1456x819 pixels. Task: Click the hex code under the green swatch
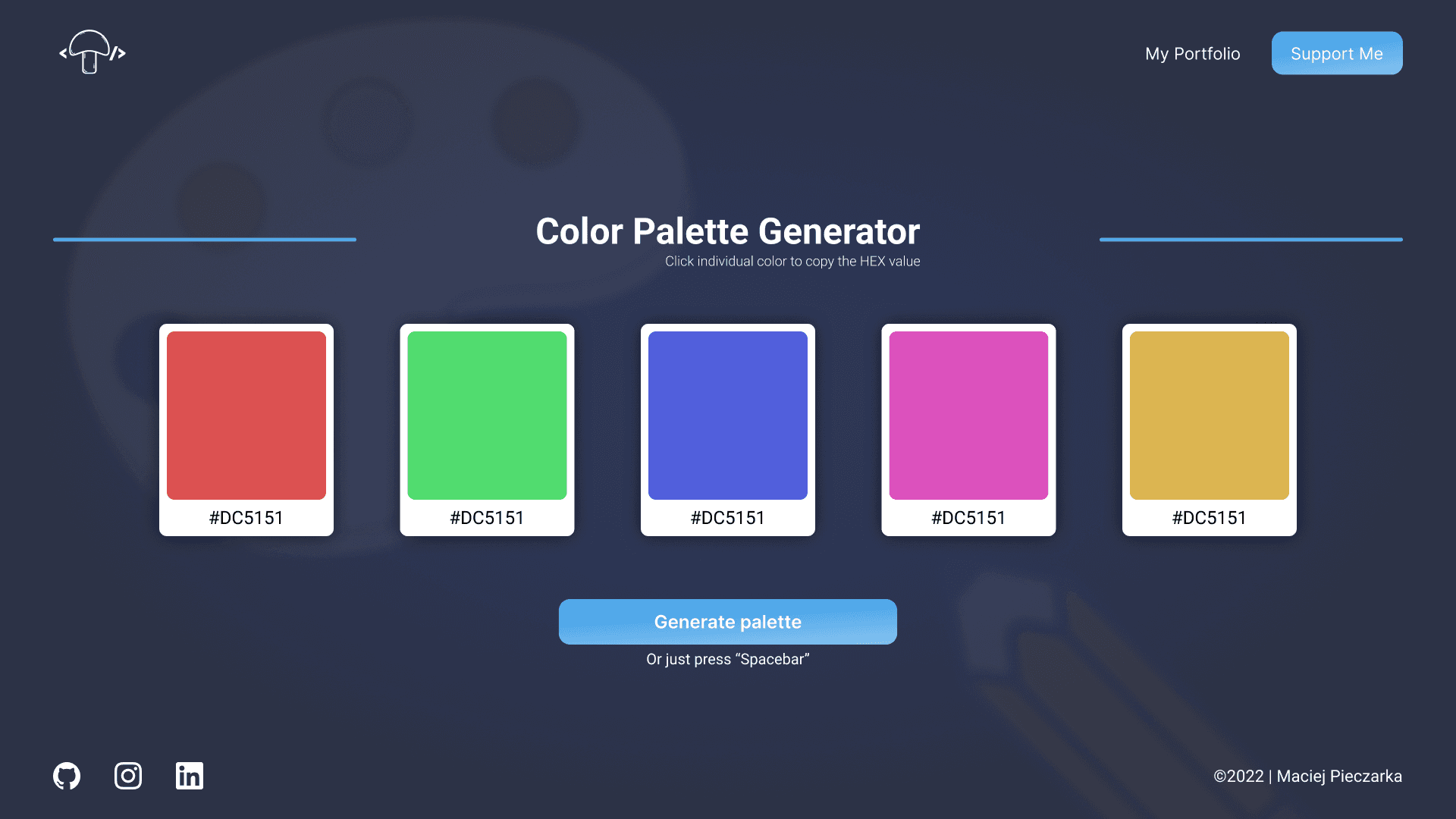point(487,518)
